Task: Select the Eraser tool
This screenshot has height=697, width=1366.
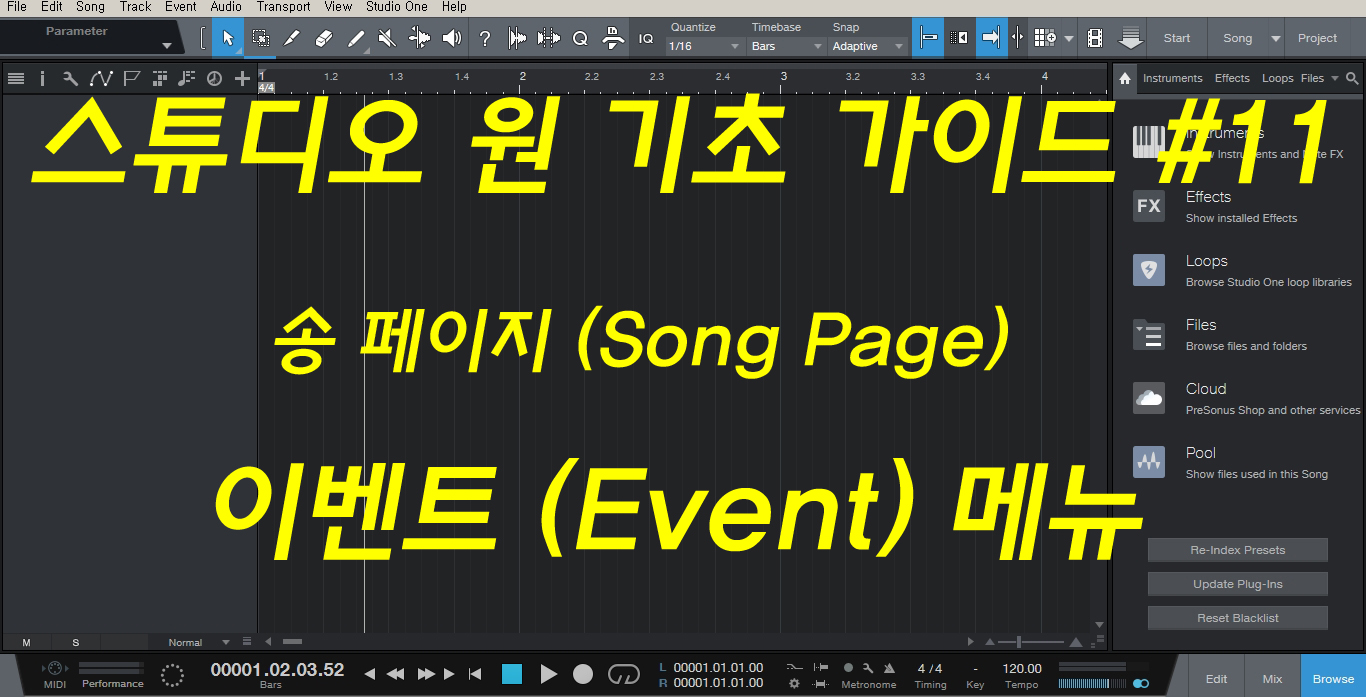Action: click(x=323, y=38)
